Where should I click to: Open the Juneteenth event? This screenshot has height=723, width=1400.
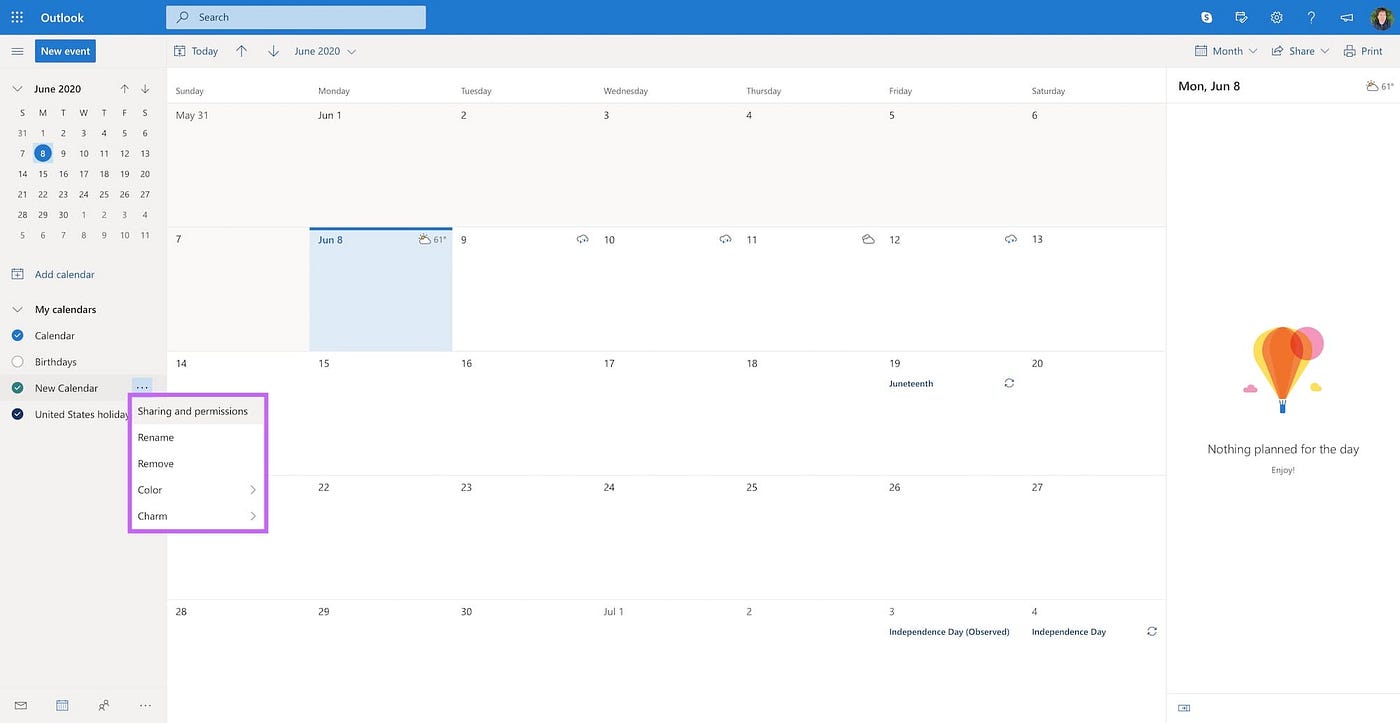[x=911, y=383]
